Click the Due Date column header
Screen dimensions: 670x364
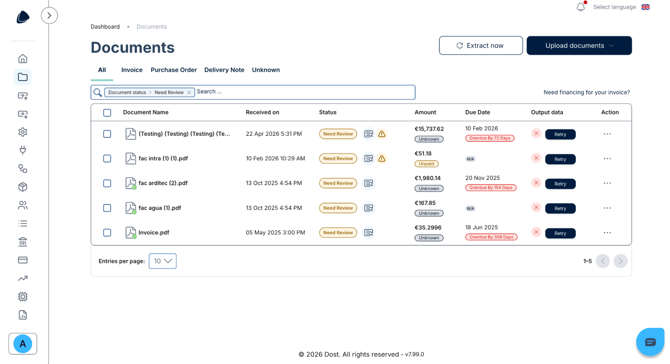click(477, 112)
